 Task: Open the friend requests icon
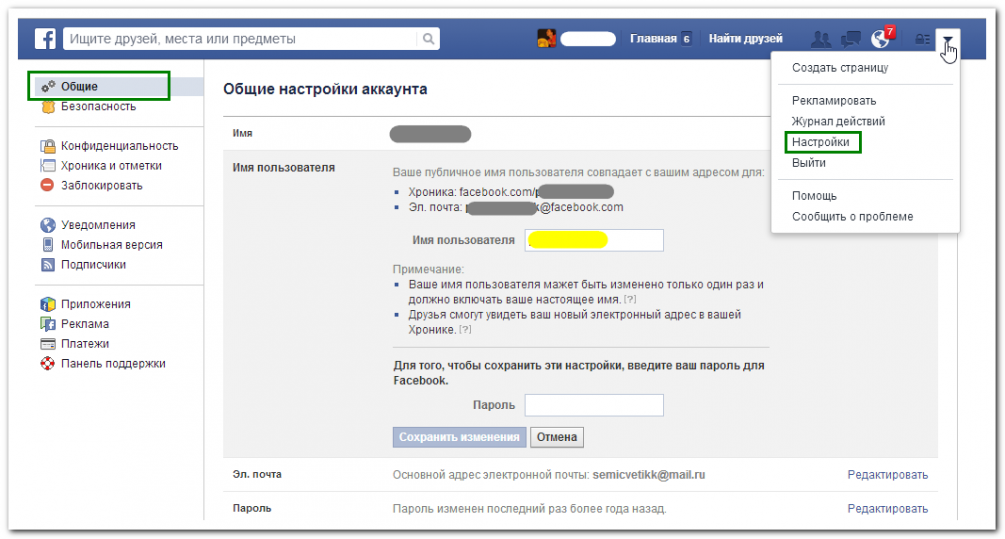coord(822,39)
